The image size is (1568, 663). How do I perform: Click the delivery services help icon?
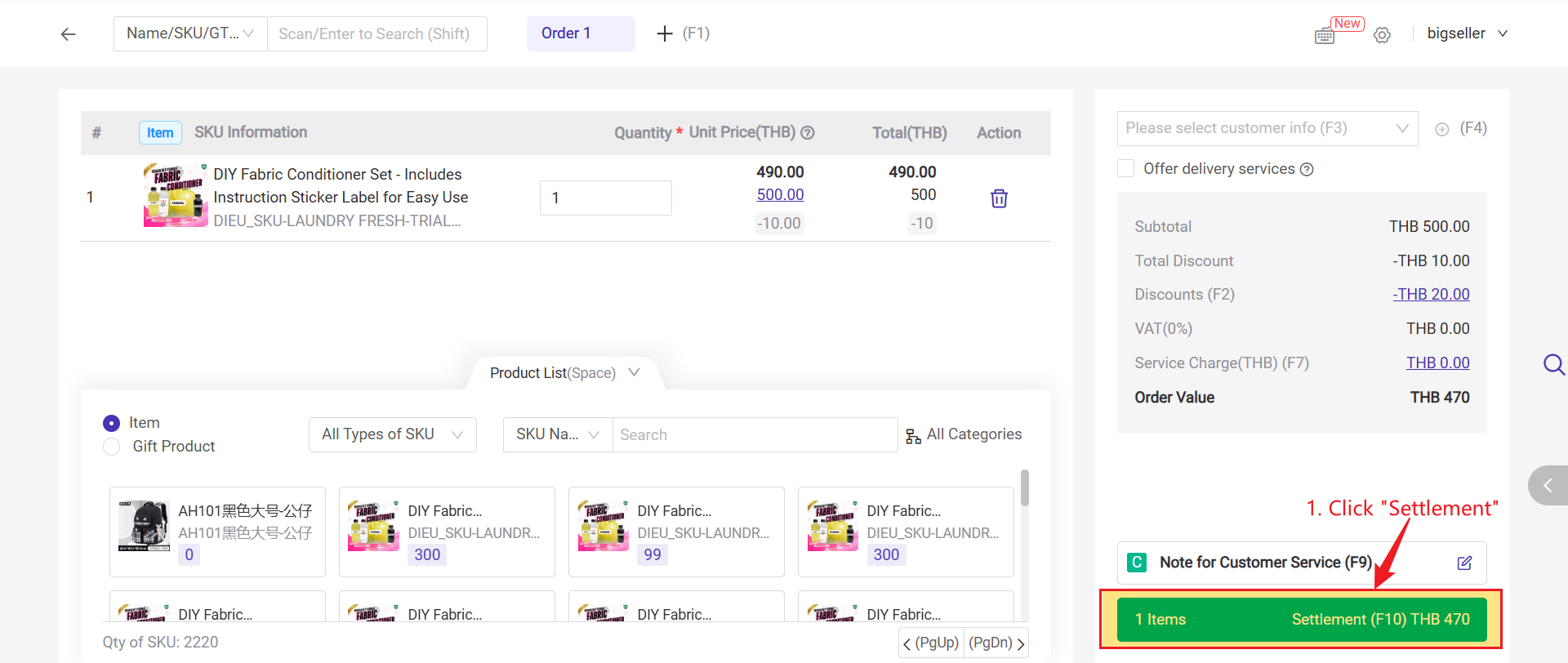tap(1307, 169)
